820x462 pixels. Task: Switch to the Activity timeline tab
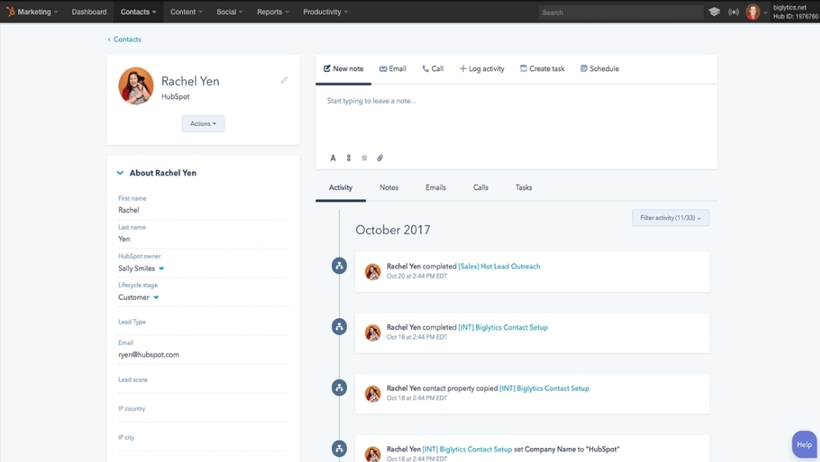pyautogui.click(x=340, y=187)
